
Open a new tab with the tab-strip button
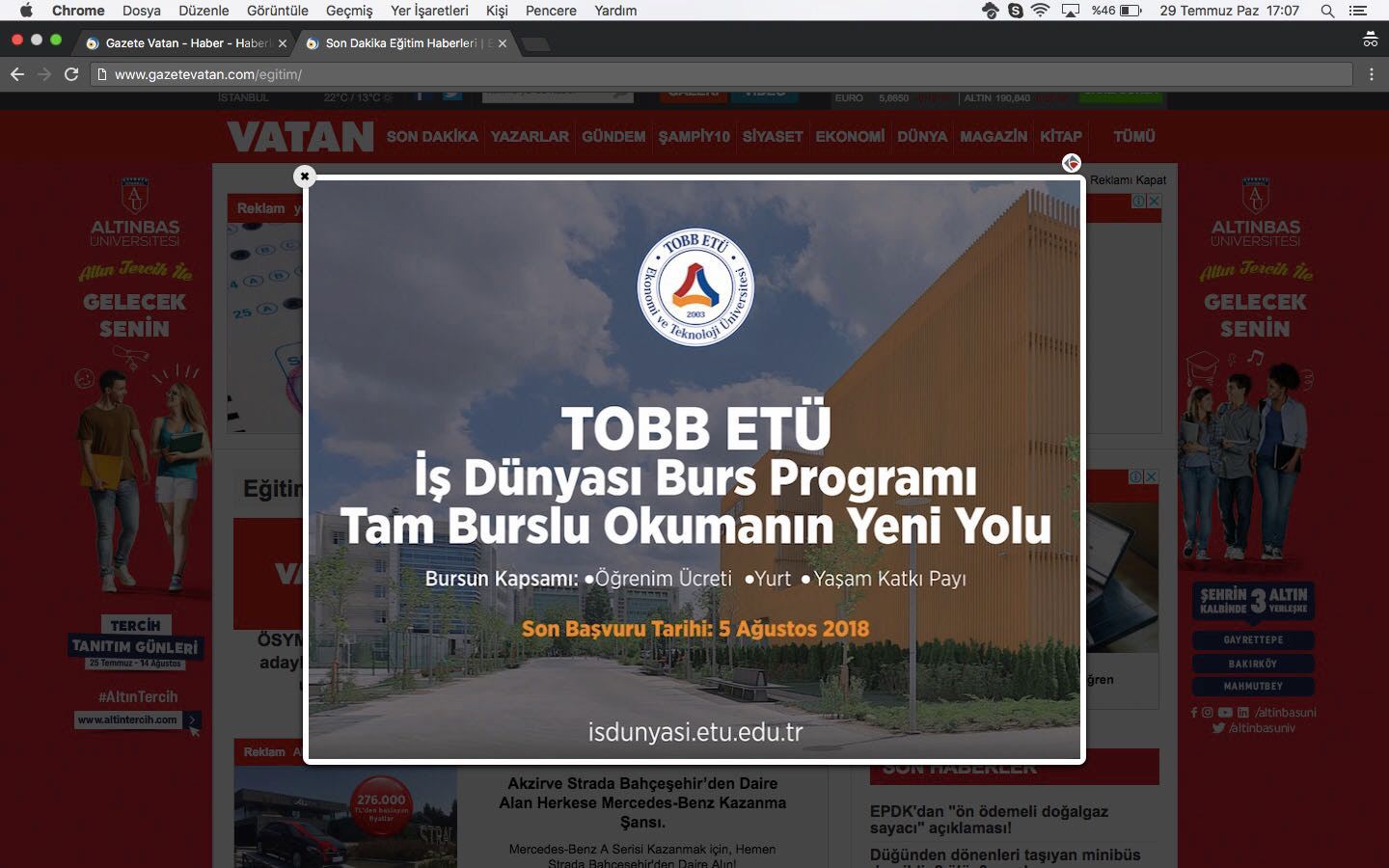coord(535,44)
